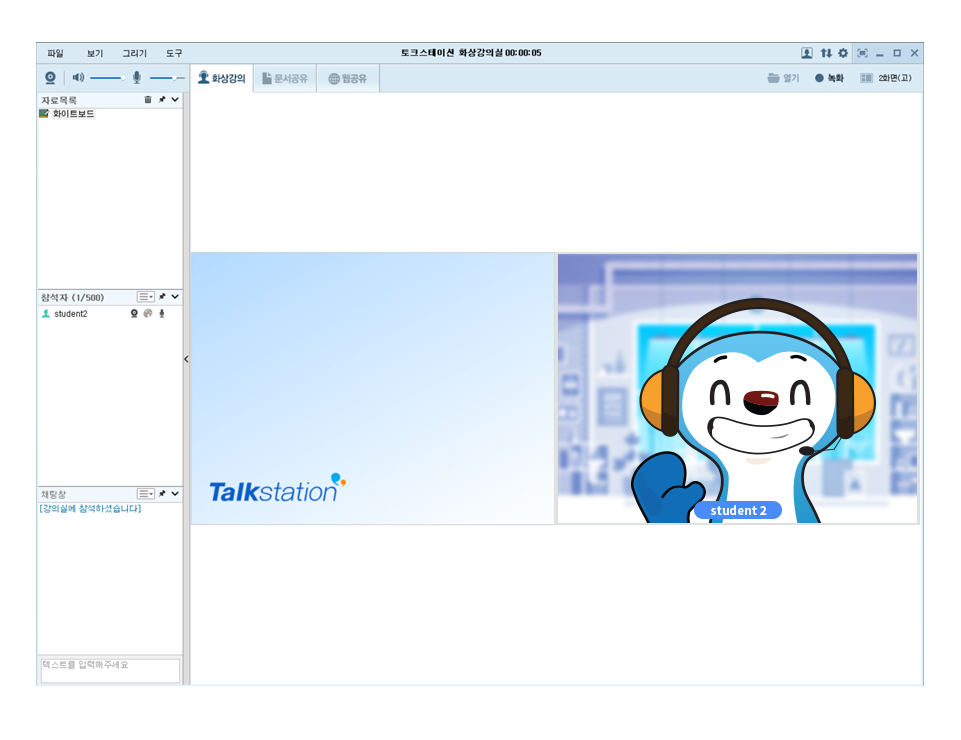
Task: Open the 참석자 panel list options dropdown
Action: tap(146, 297)
